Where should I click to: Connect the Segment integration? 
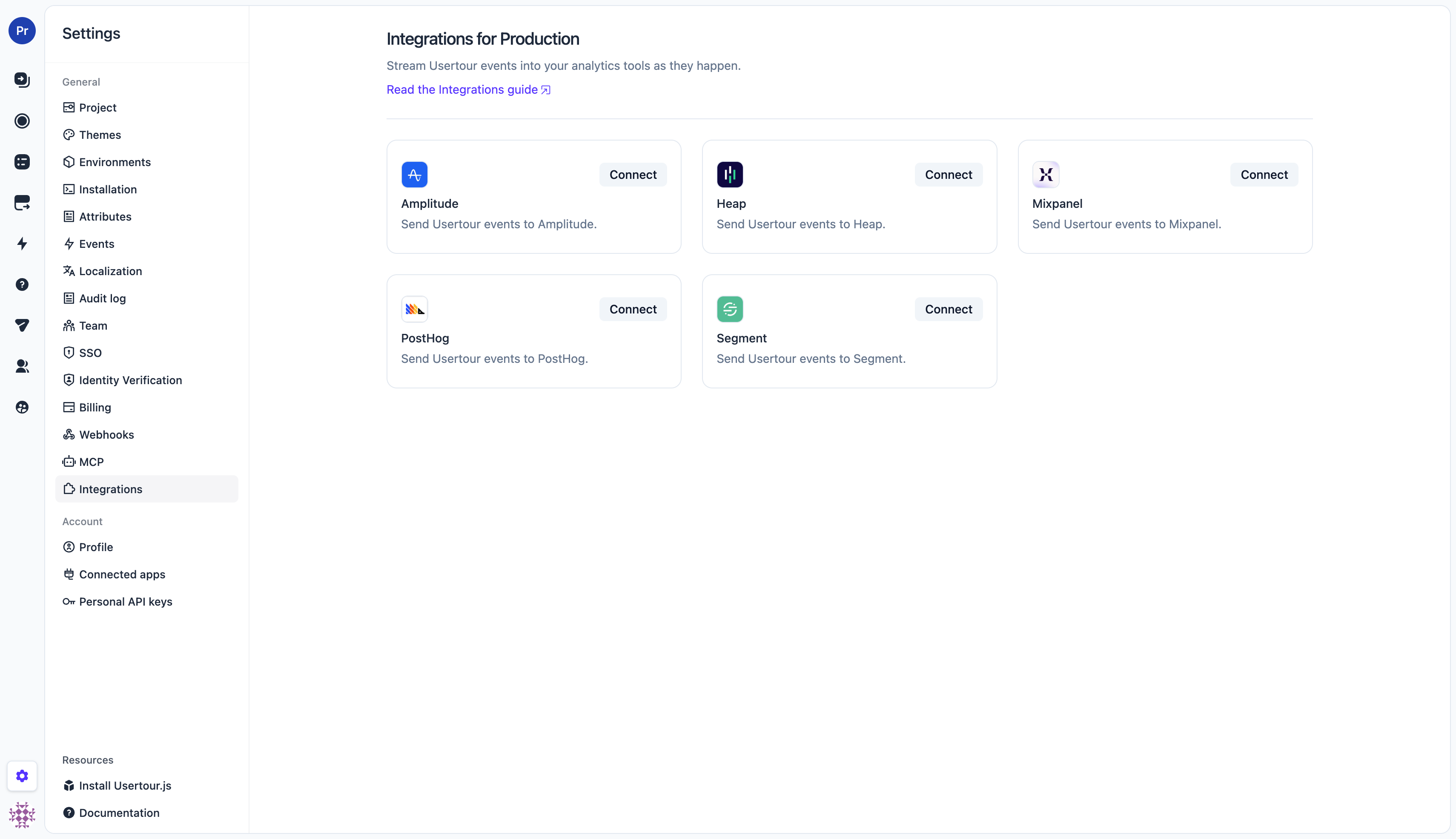click(949, 309)
